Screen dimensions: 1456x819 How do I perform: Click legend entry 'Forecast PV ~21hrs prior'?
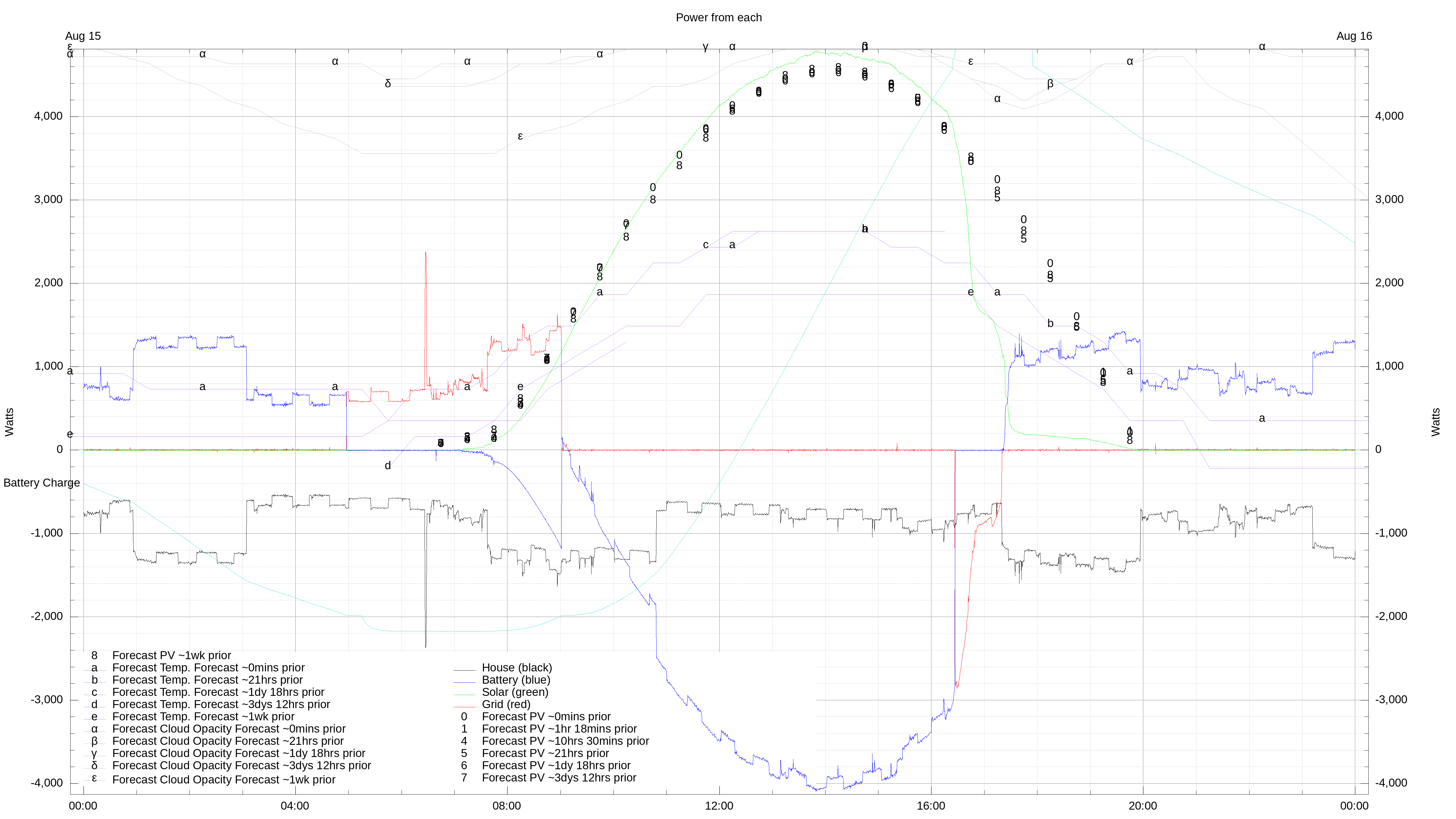(545, 753)
